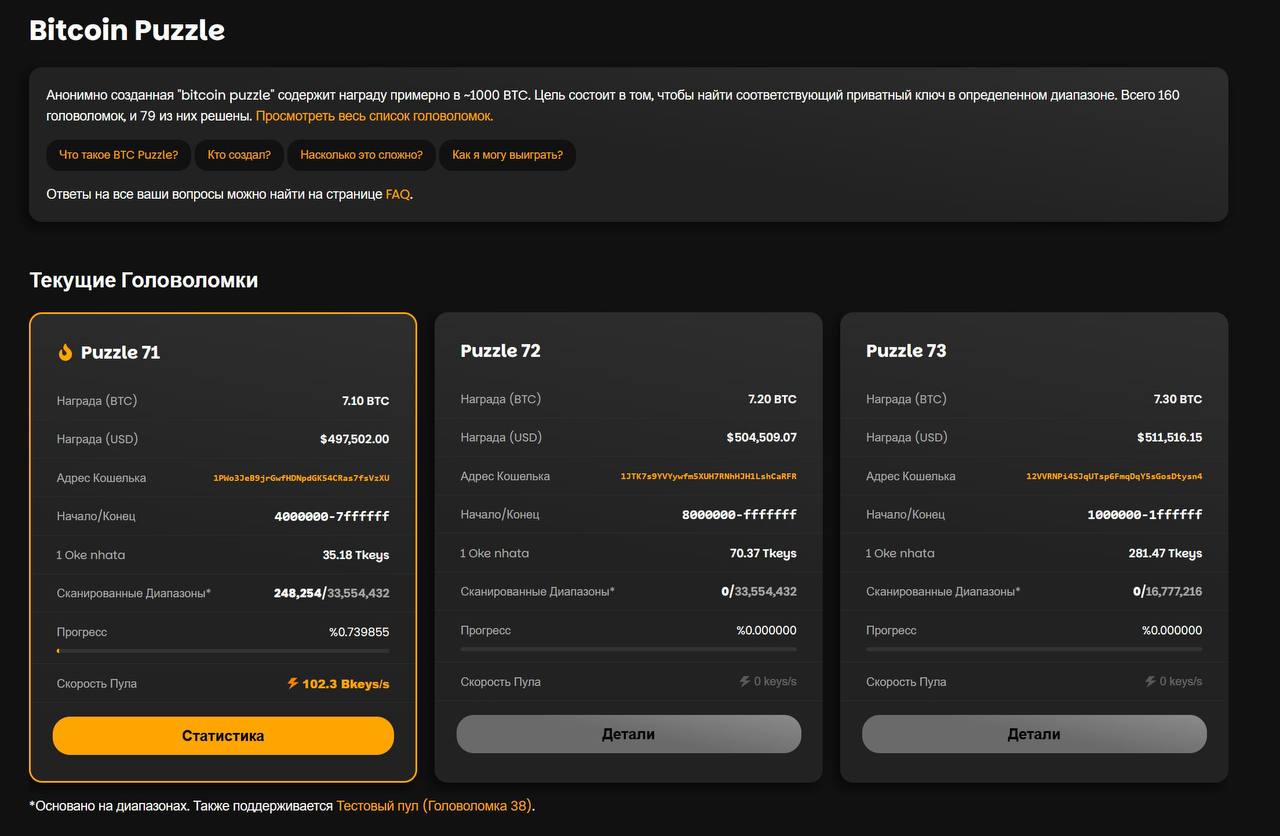The width and height of the screenshot is (1280, 836).
Task: Select the "Puzzle 72" card heading
Action: (x=500, y=351)
